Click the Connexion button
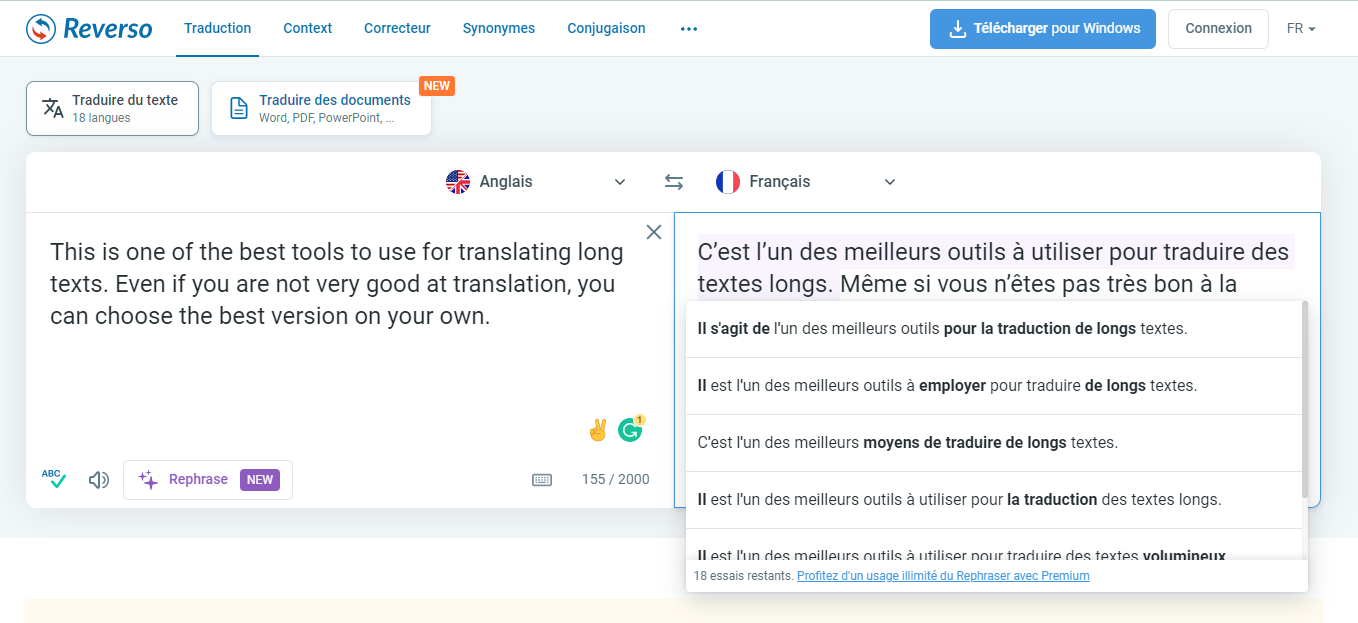Viewport: 1358px width, 623px height. click(x=1218, y=29)
